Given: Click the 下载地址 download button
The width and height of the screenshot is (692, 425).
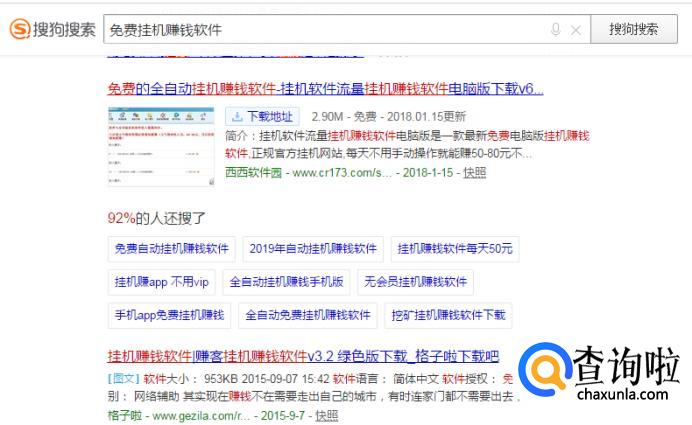Looking at the screenshot, I should tap(262, 117).
